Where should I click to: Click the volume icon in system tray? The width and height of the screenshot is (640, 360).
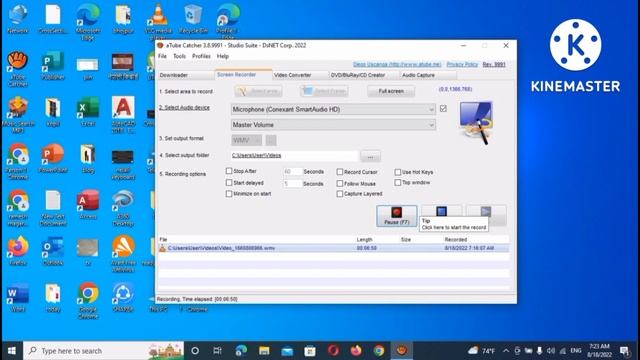click(551, 351)
